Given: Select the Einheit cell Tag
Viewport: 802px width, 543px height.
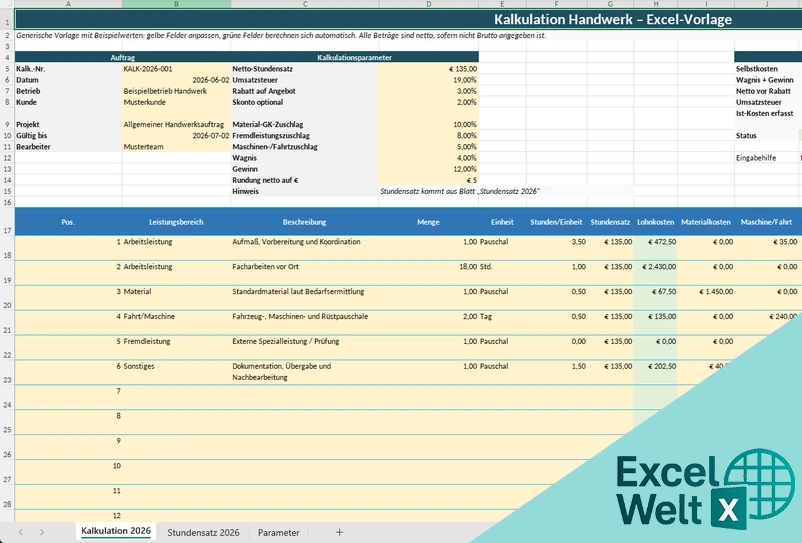Looking at the screenshot, I should [x=502, y=323].
